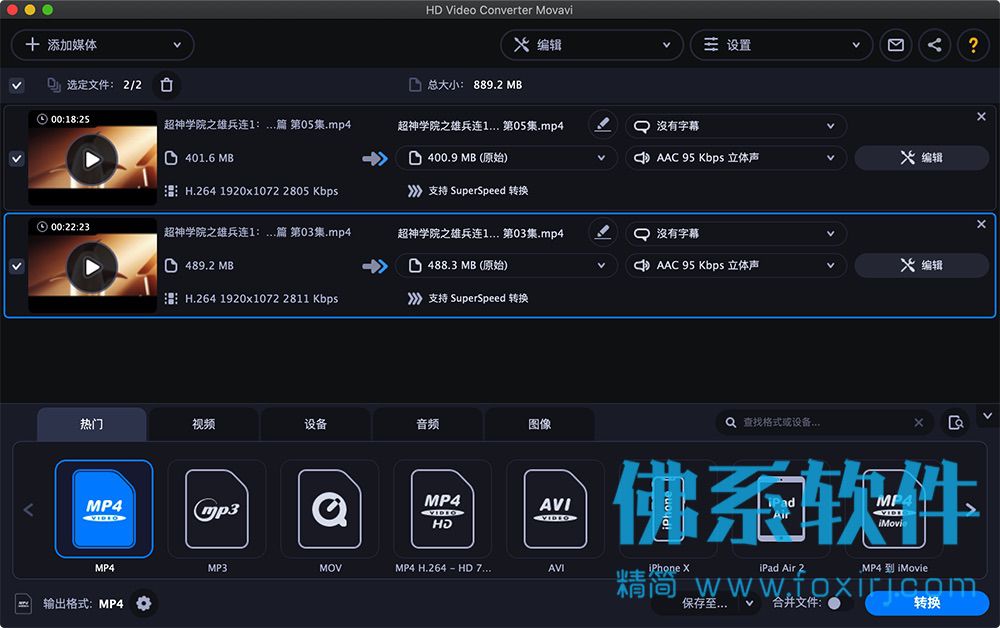
Task: Toggle the select-all files checkbox
Action: click(17, 85)
